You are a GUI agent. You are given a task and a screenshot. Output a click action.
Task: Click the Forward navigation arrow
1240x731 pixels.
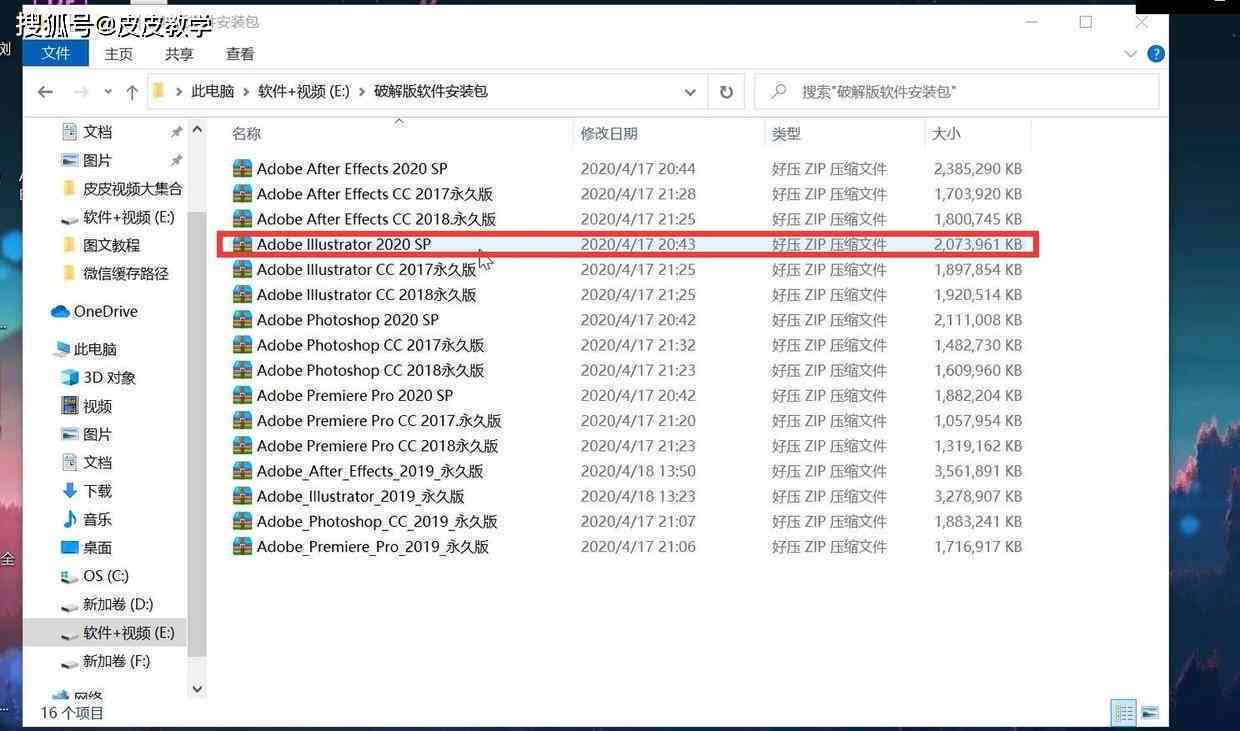(x=81, y=92)
